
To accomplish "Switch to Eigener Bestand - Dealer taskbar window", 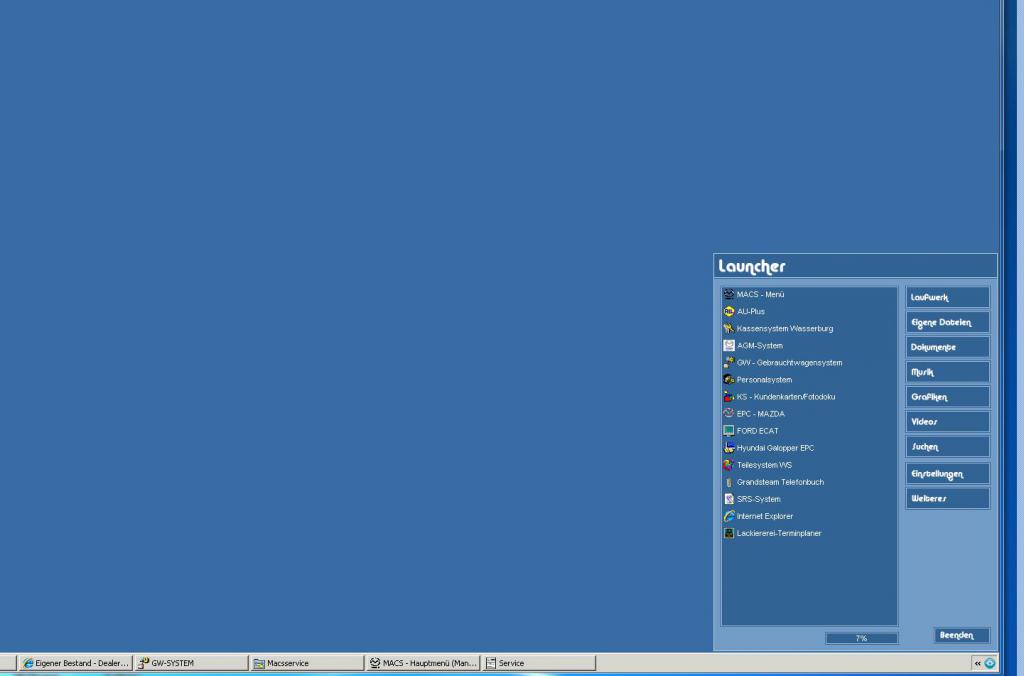I will pyautogui.click(x=75, y=663).
